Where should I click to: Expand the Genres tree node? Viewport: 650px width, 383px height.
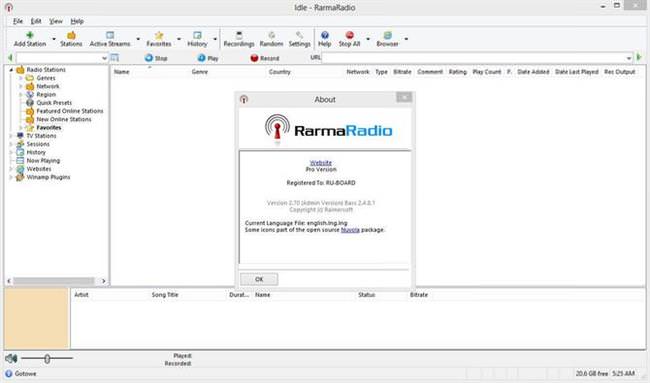point(21,78)
